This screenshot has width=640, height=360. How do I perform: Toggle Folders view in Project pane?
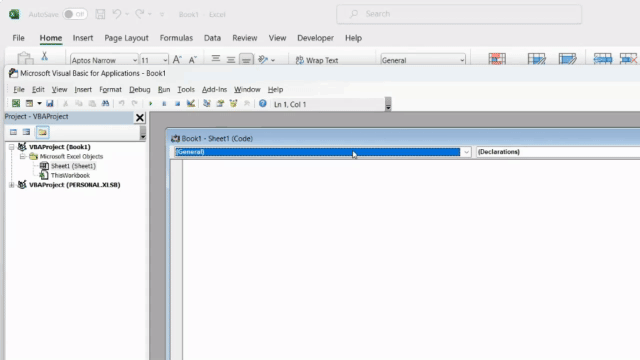pos(42,132)
